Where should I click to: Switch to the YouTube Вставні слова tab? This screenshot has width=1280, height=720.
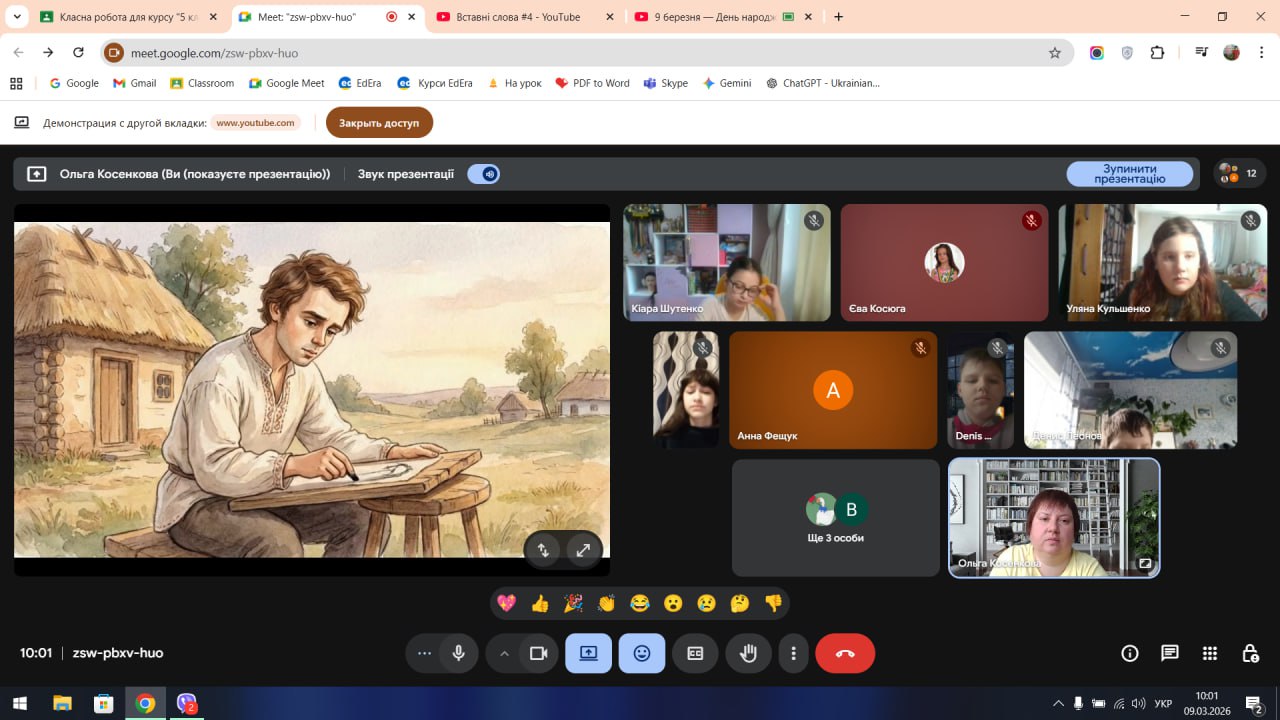point(515,17)
